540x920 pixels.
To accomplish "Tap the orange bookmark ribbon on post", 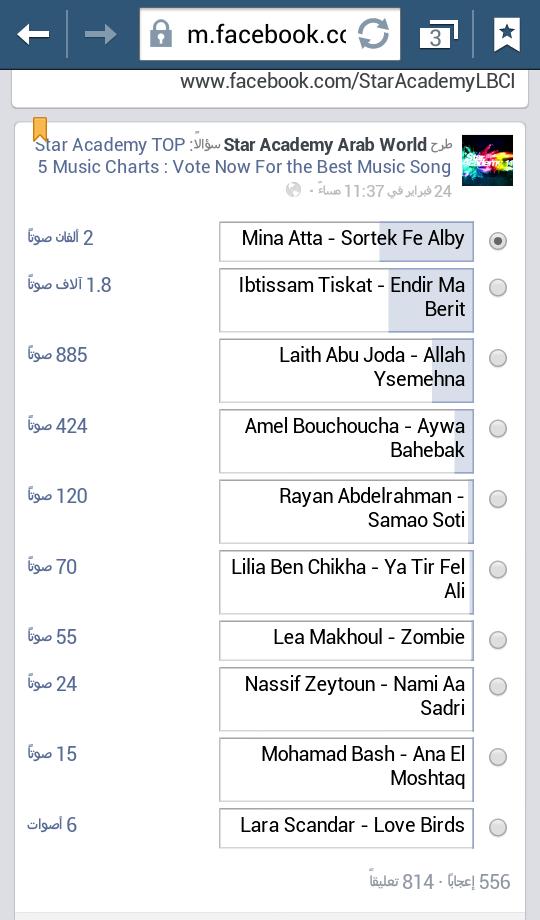I will coord(39,129).
